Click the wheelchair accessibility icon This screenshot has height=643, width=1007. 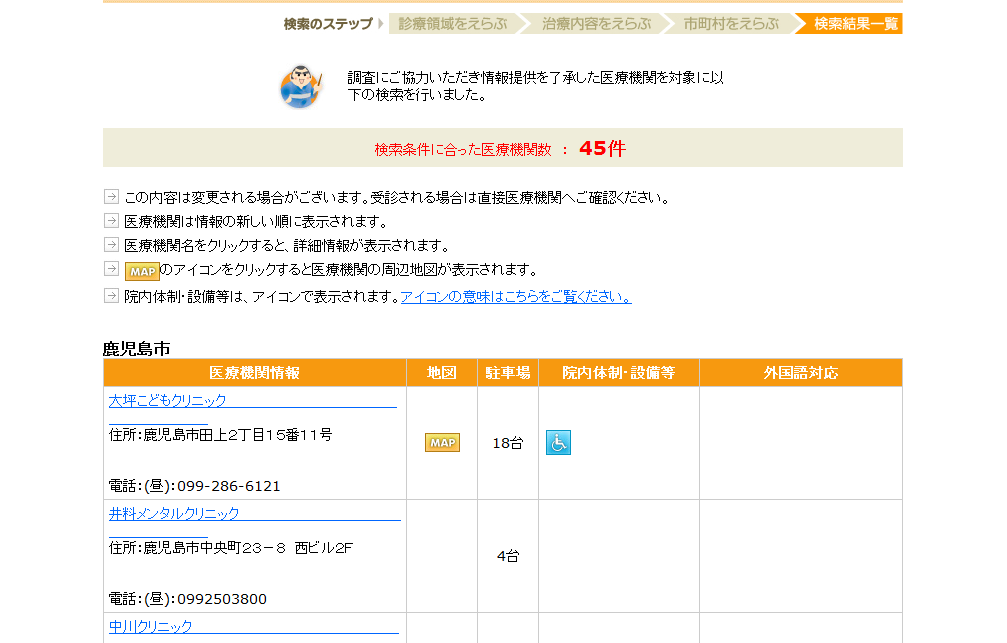[x=558, y=443]
